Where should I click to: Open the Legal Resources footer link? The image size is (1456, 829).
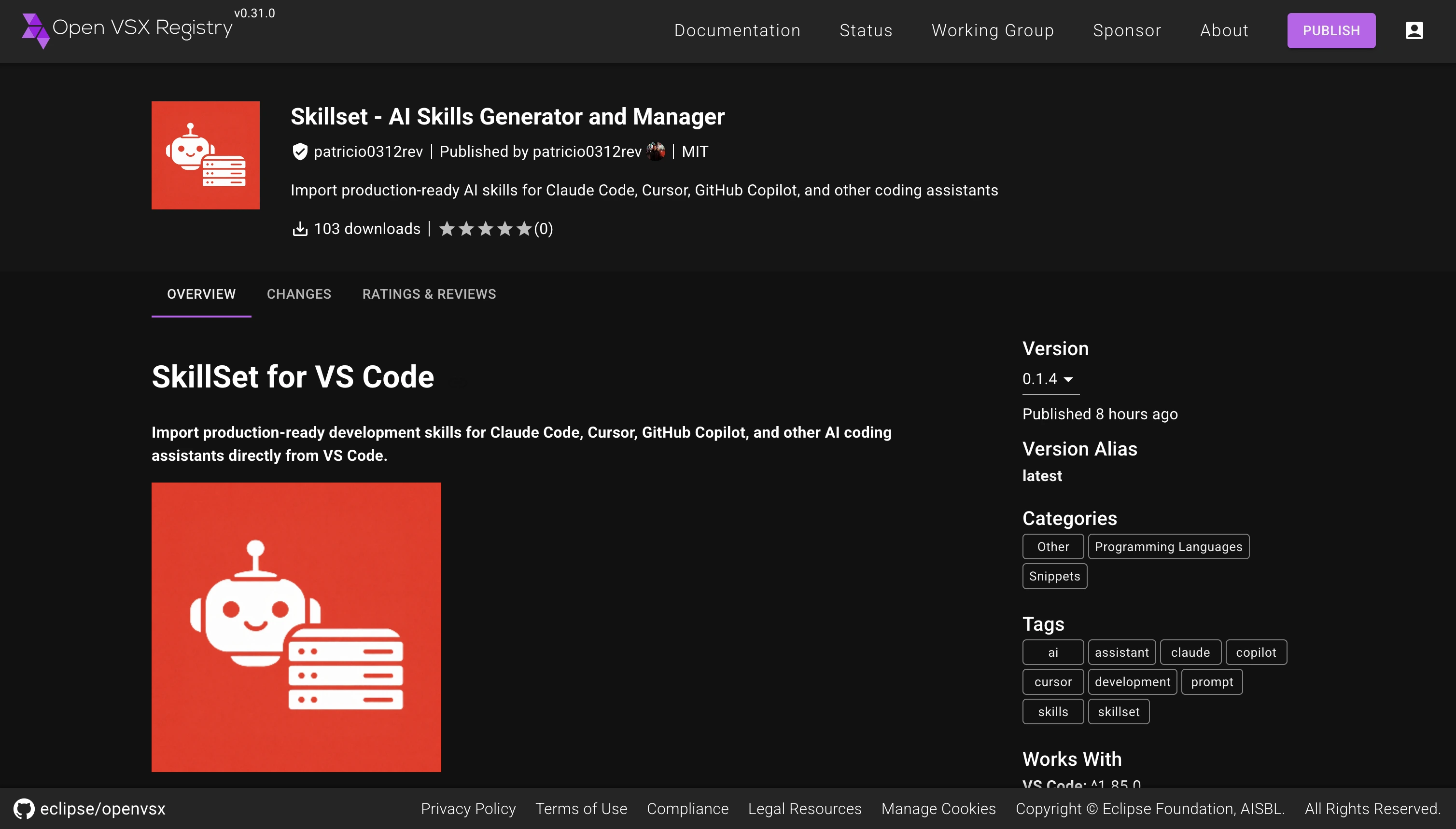804,809
